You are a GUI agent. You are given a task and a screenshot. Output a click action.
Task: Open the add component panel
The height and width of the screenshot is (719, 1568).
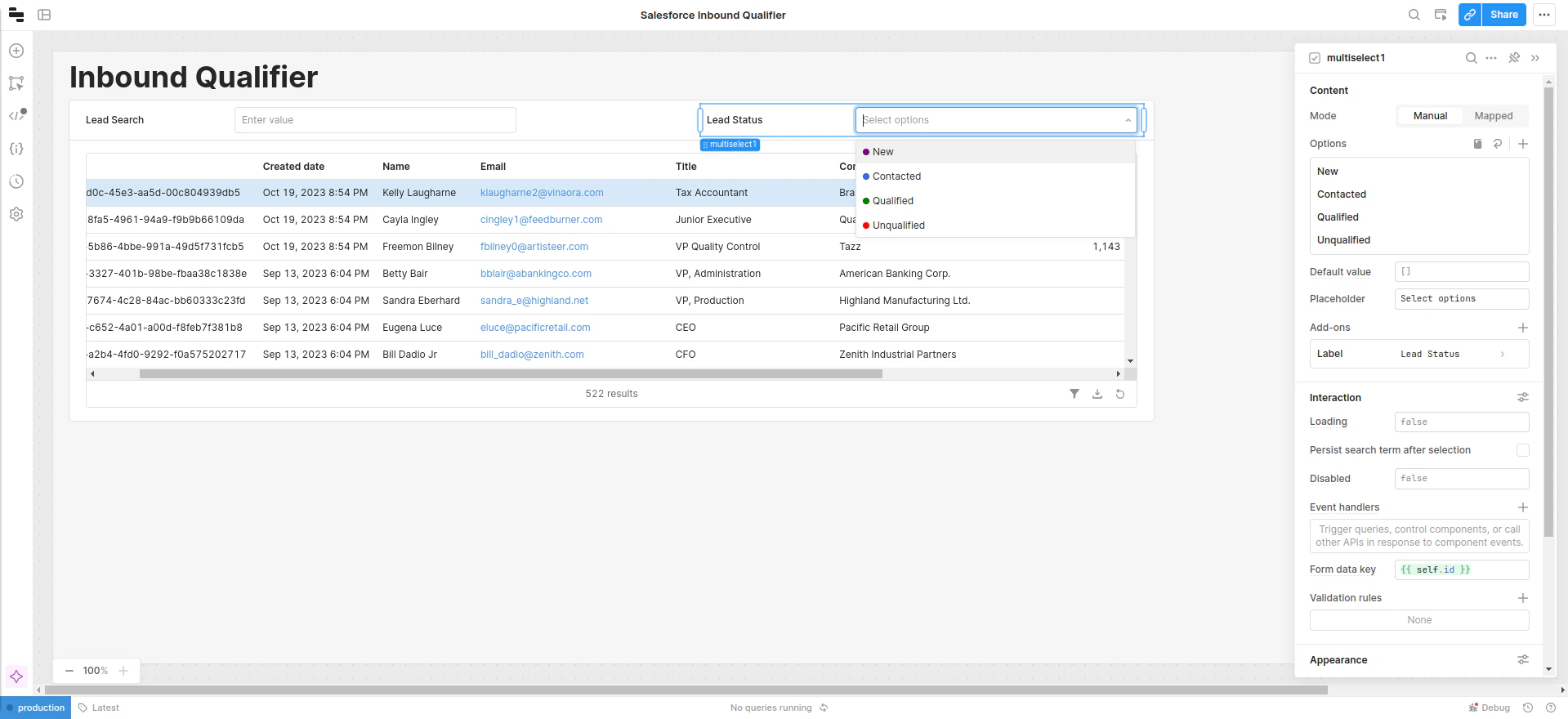click(16, 51)
